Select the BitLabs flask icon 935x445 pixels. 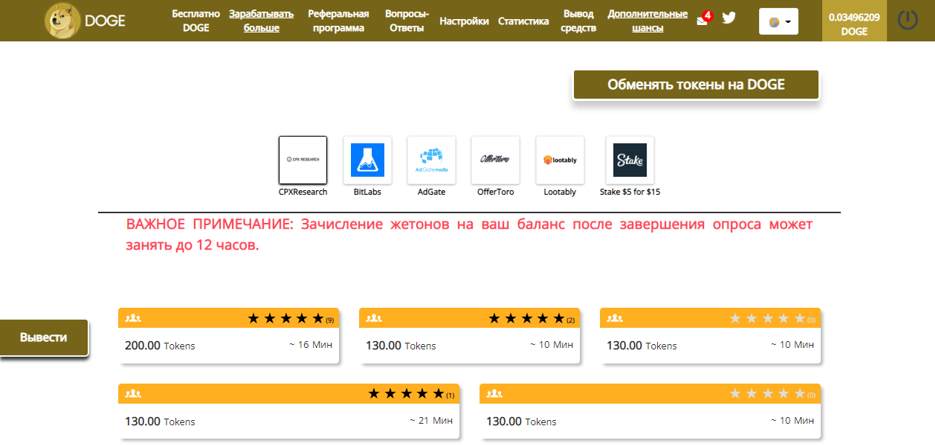pos(367,160)
